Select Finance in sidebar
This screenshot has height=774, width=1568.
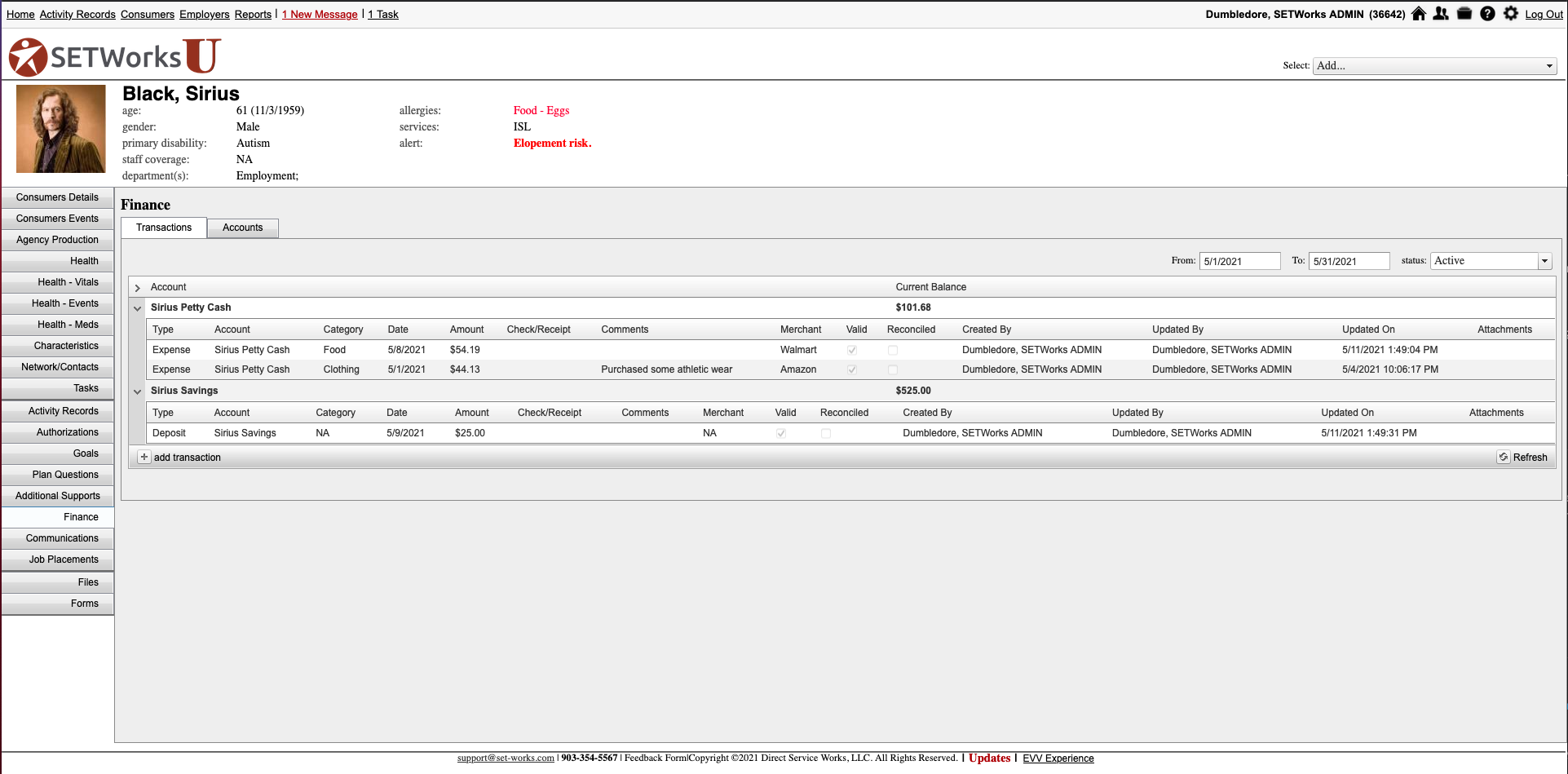click(x=58, y=517)
